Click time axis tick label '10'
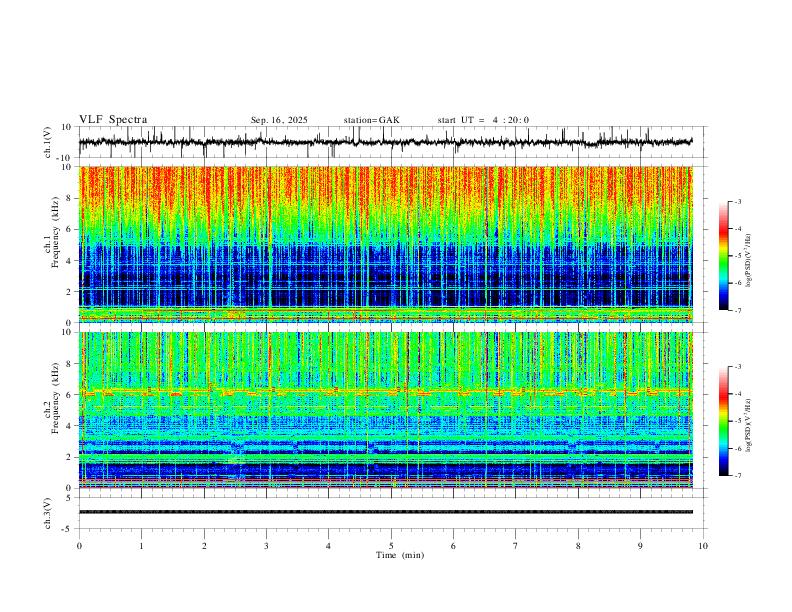 [x=703, y=546]
